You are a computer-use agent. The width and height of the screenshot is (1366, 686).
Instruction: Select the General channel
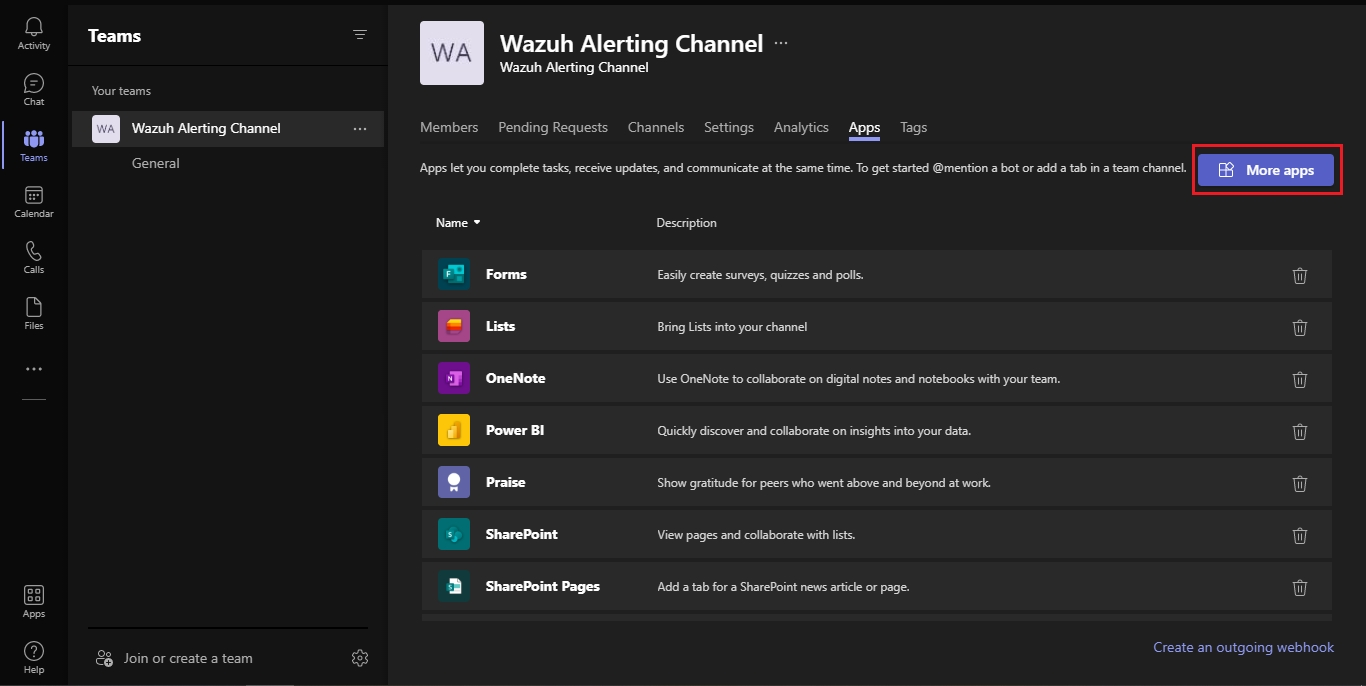[x=156, y=163]
